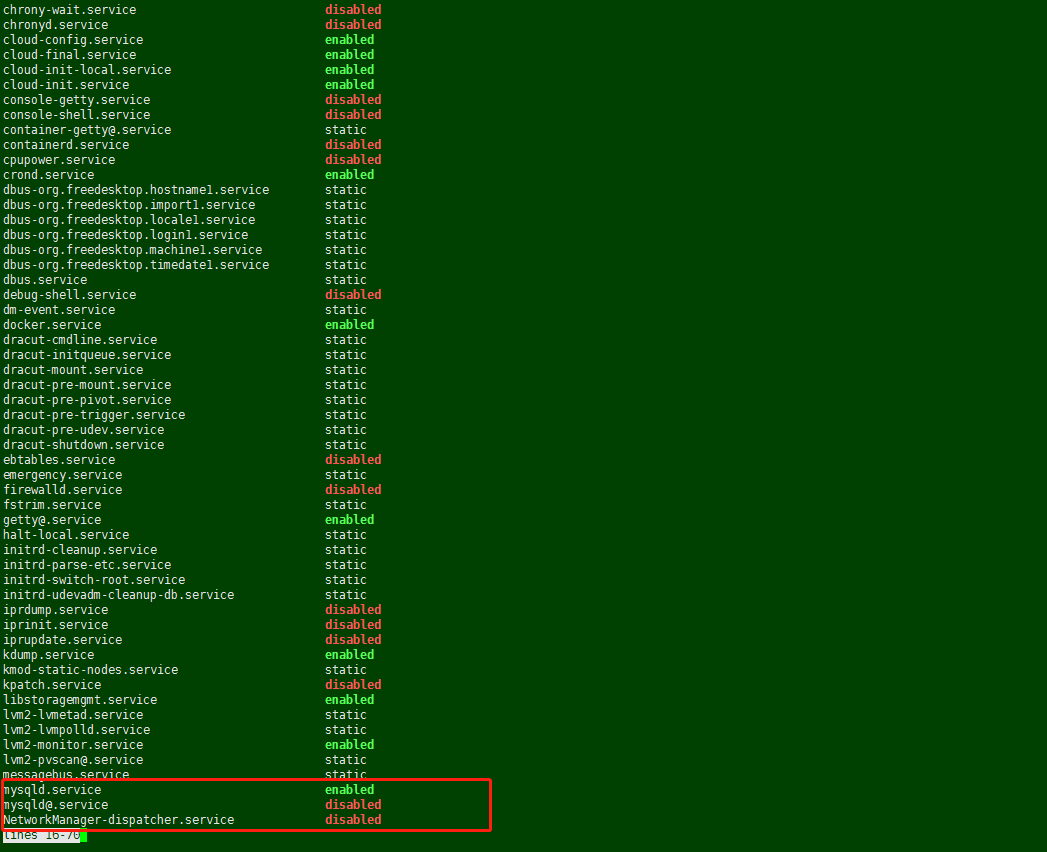Click the enabled label next to docker.service

tap(349, 324)
